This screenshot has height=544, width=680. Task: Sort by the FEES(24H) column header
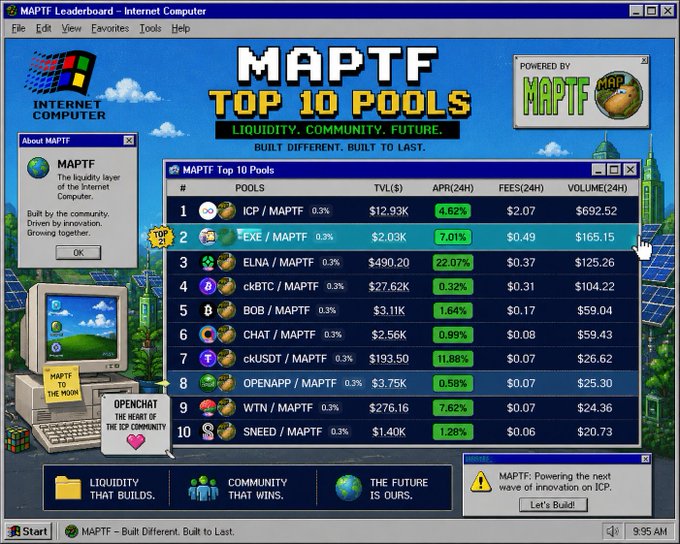tap(521, 188)
